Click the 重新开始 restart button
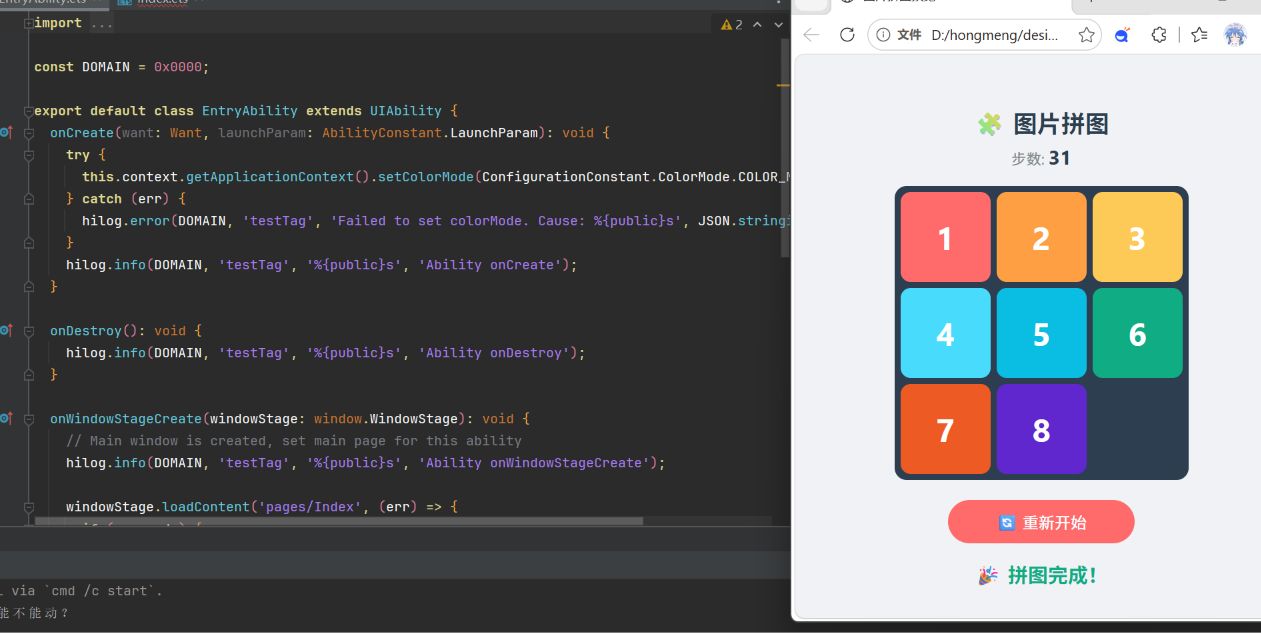 (1041, 522)
